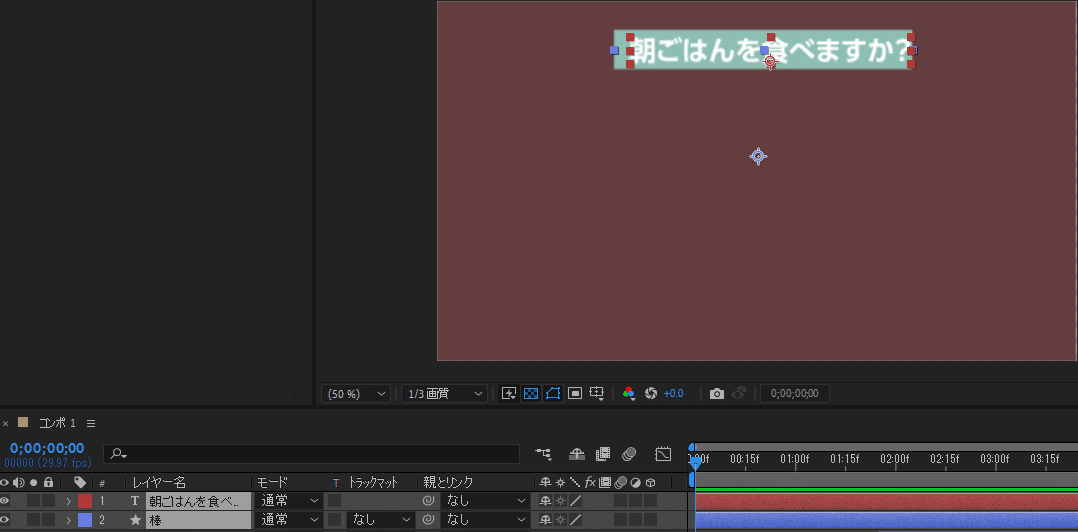
Task: Click the timeline layer search field
Action: coord(311,454)
